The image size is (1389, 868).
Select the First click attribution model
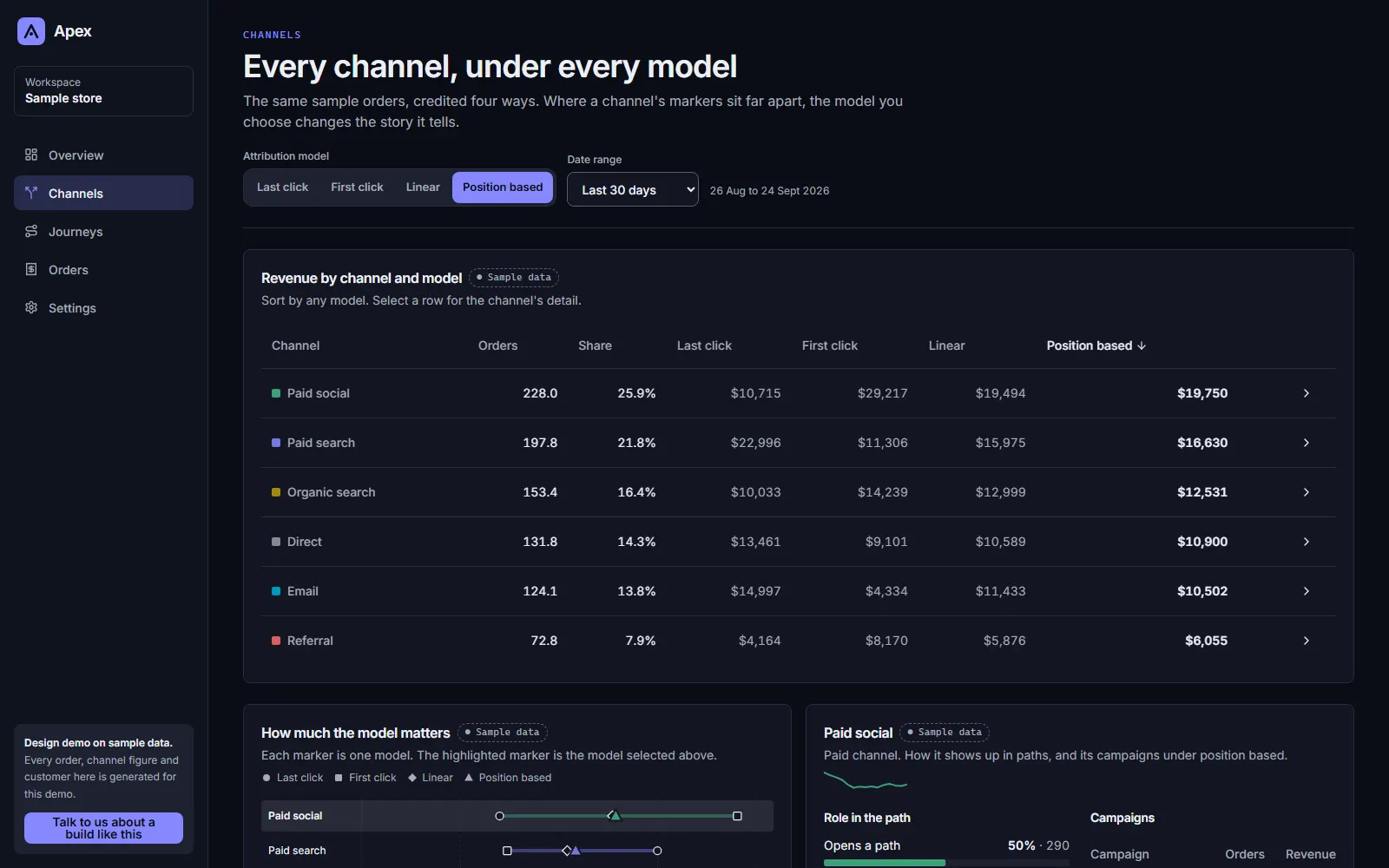(x=357, y=187)
